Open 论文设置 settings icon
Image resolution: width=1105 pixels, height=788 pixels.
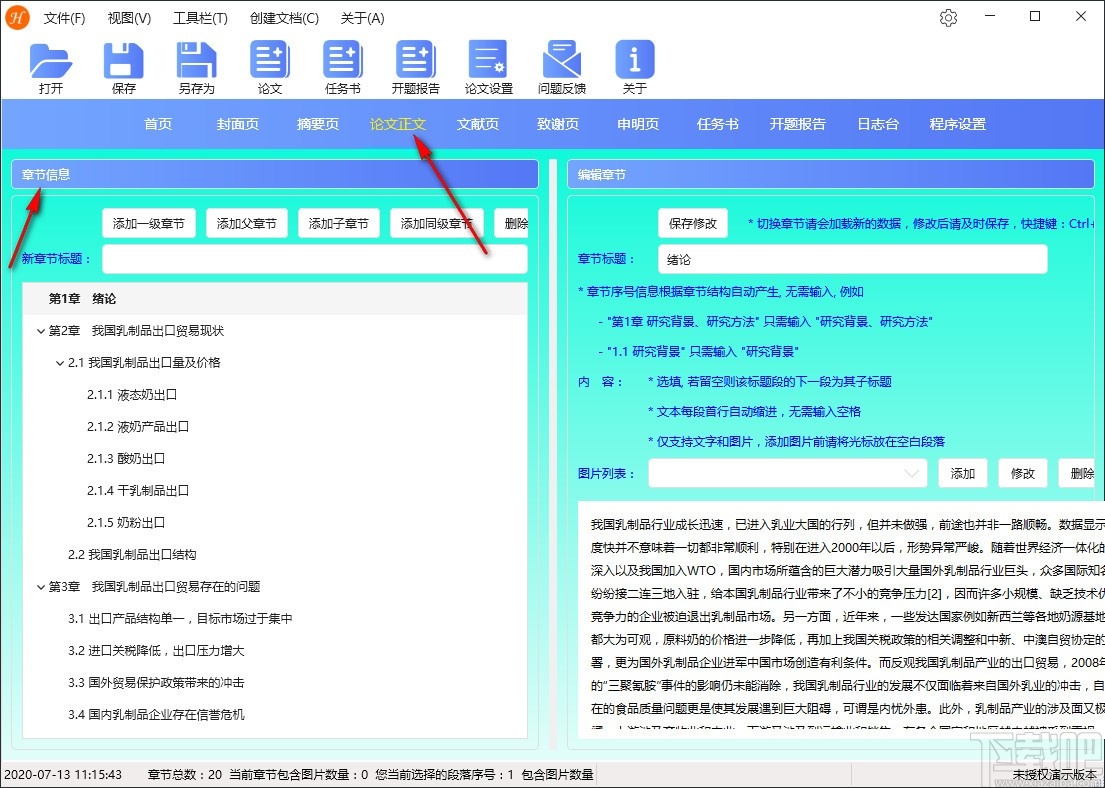487,63
